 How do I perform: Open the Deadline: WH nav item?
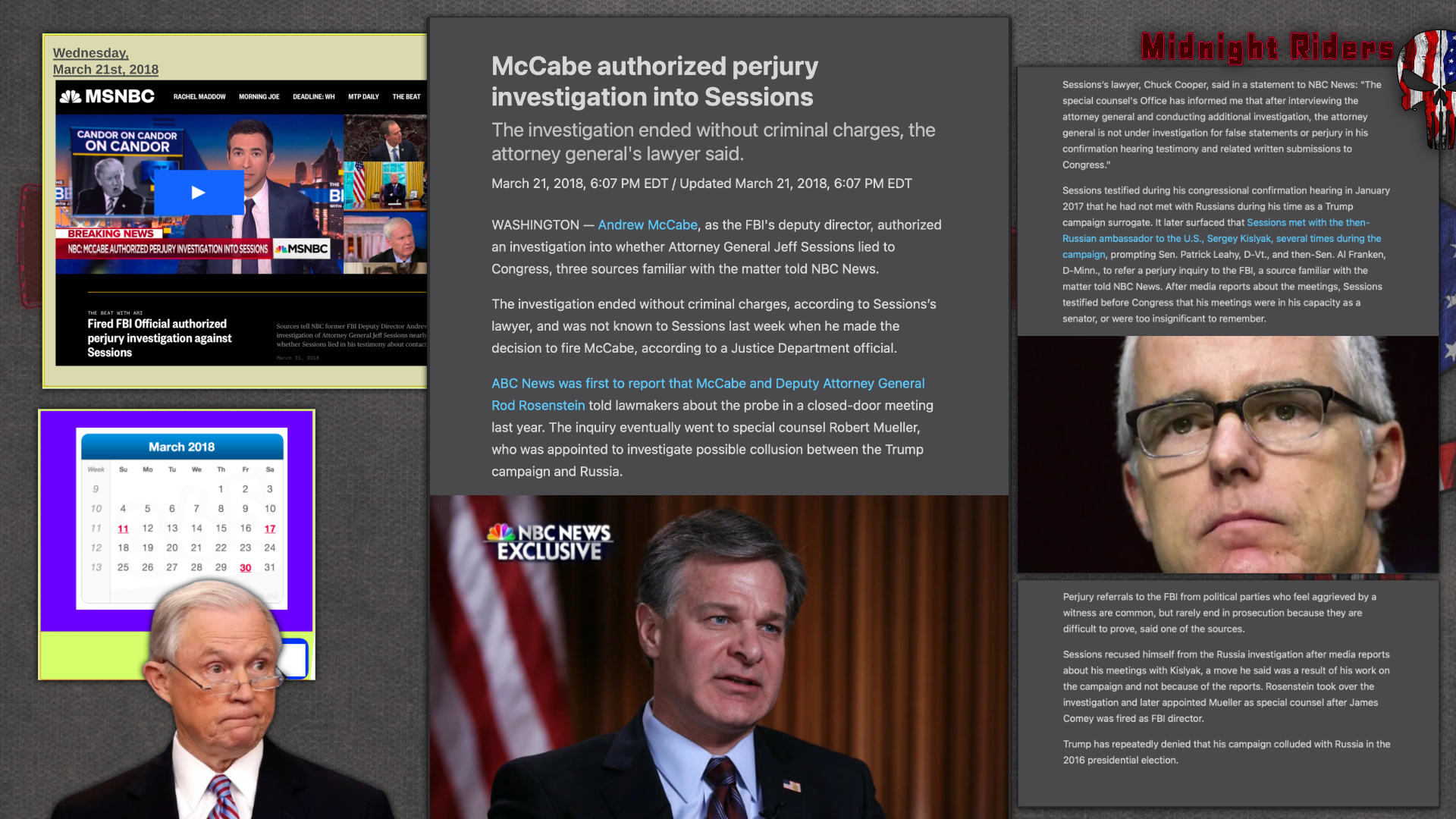pyautogui.click(x=314, y=97)
